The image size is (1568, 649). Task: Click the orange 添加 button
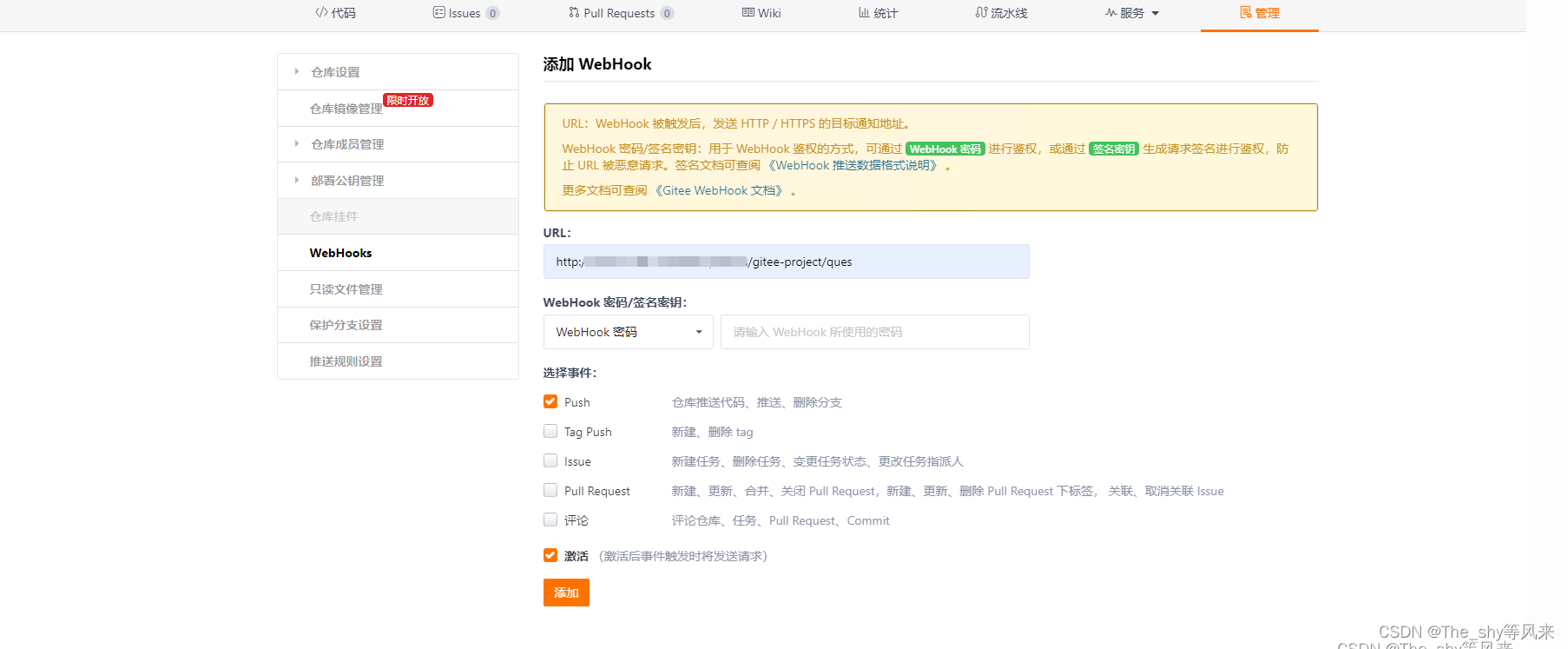566,593
